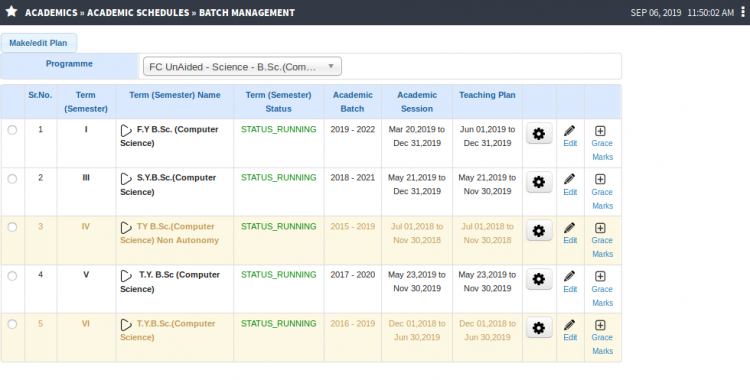The image size is (750, 380).
Task: Select radio button for row 5
Action: coord(12,324)
